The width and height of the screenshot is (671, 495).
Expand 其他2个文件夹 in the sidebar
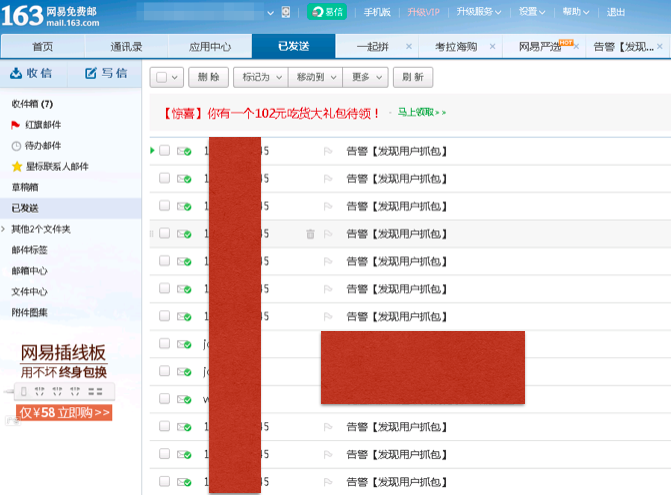point(40,229)
